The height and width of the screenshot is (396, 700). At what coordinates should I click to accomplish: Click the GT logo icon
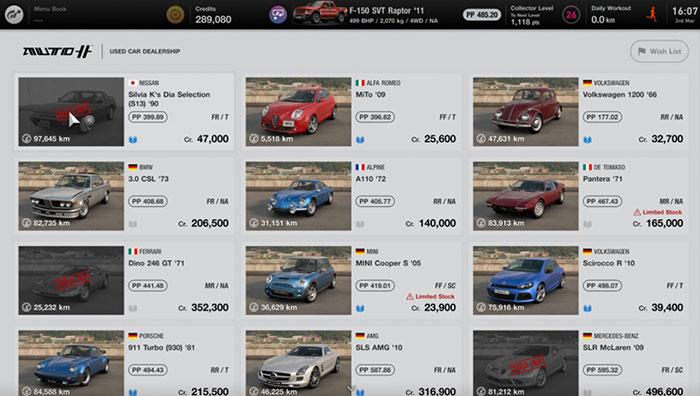point(14,14)
